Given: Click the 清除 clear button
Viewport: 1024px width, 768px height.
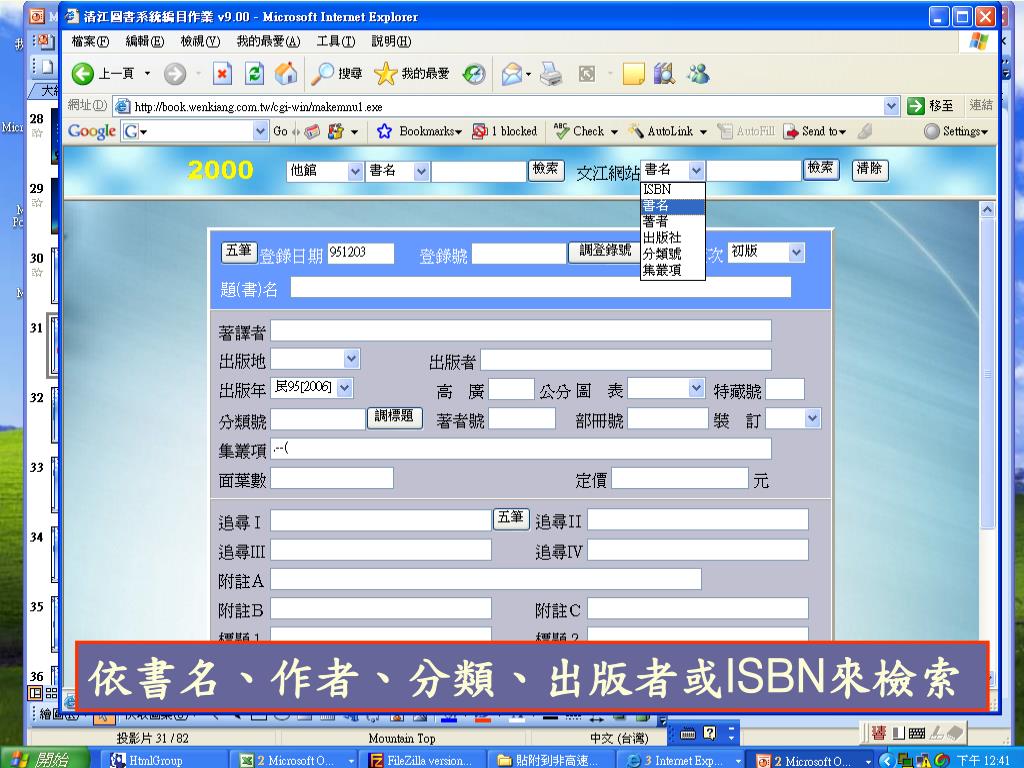Looking at the screenshot, I should [x=870, y=170].
